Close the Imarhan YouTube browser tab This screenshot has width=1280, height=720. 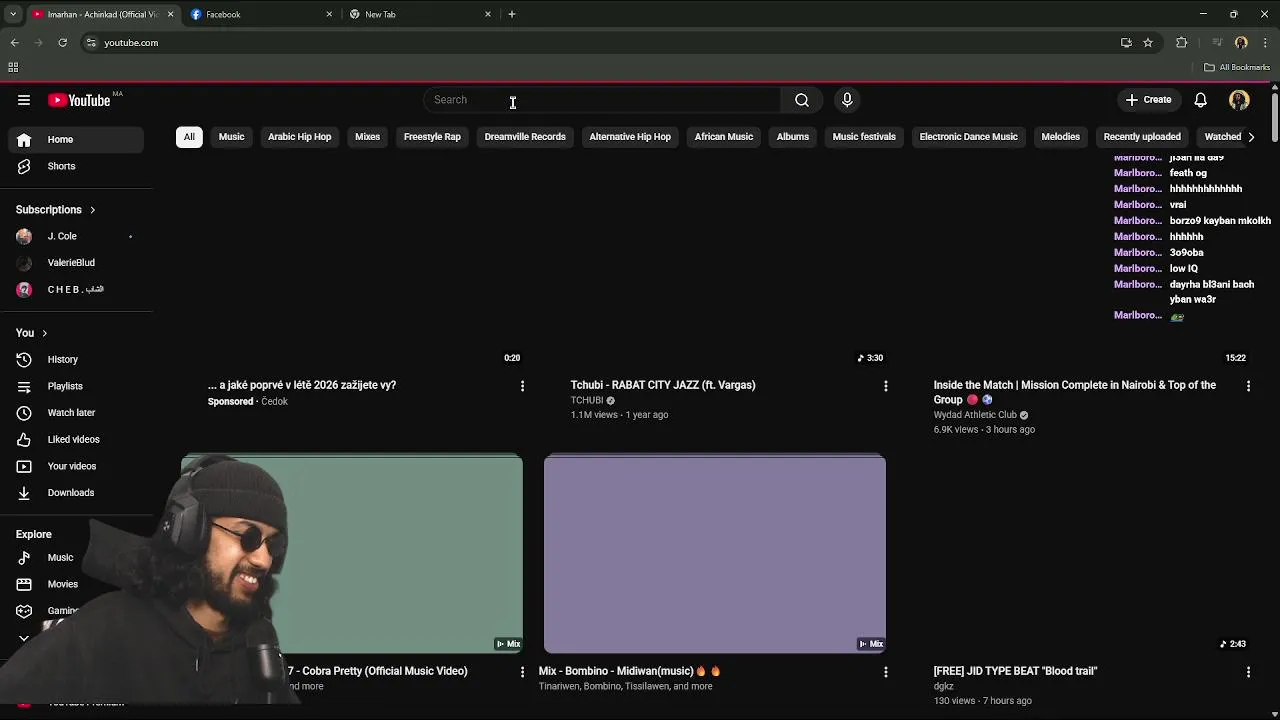[x=170, y=14]
